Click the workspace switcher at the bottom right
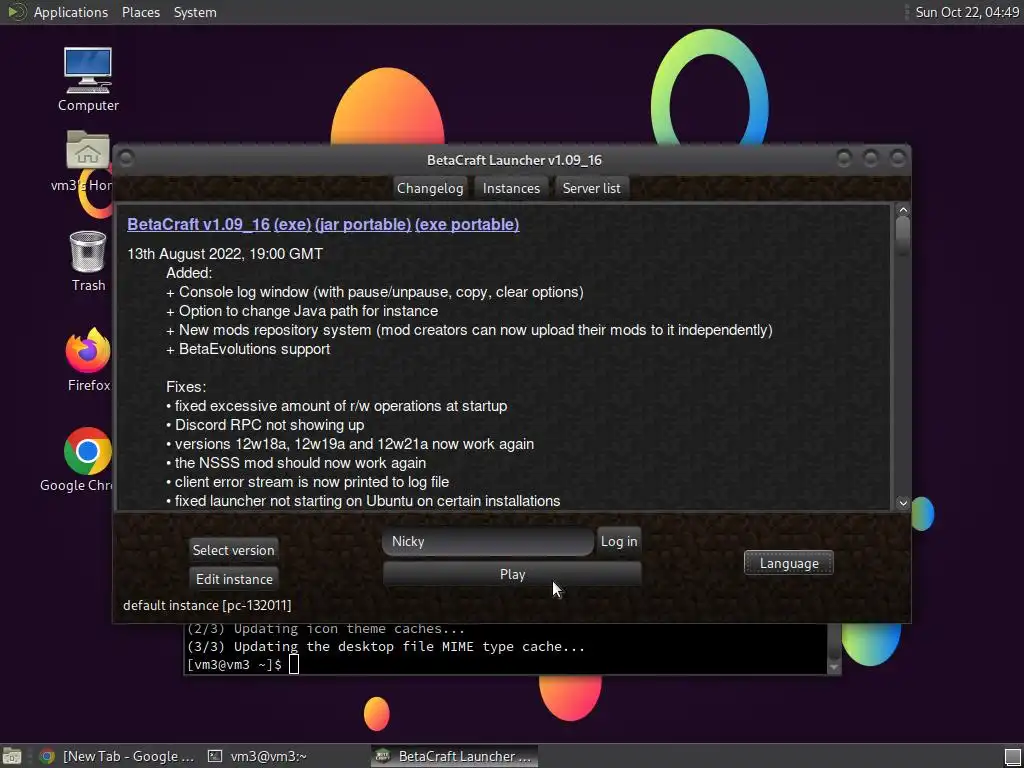The image size is (1024, 768). pyautogui.click(x=1013, y=756)
